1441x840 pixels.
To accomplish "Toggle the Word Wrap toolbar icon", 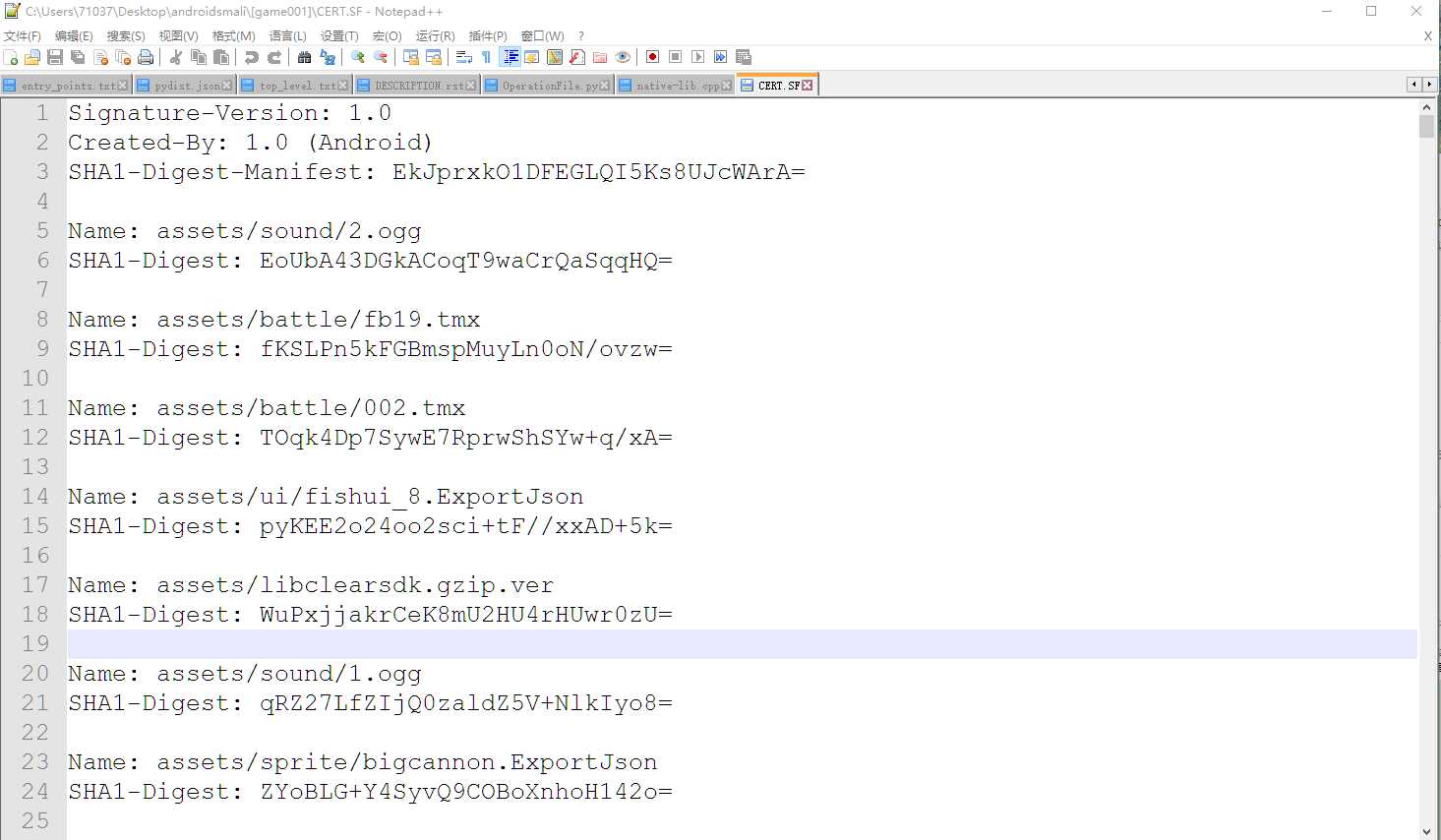I will point(464,57).
